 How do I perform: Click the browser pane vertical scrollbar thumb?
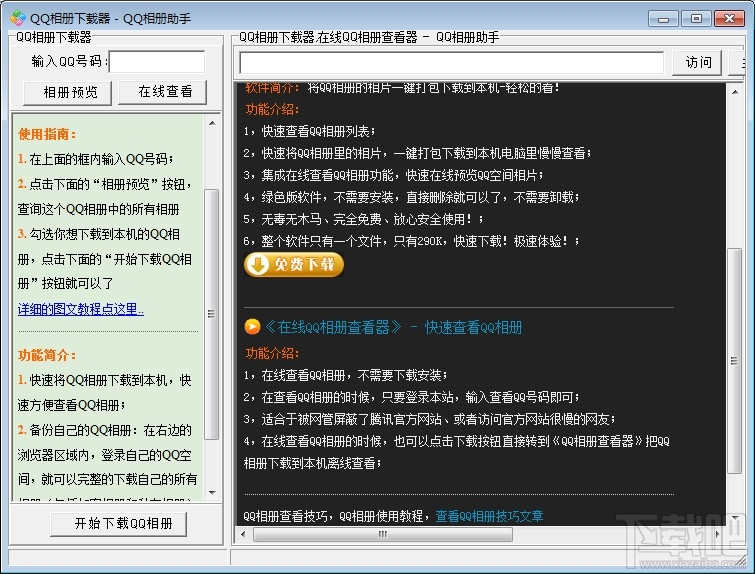click(734, 361)
